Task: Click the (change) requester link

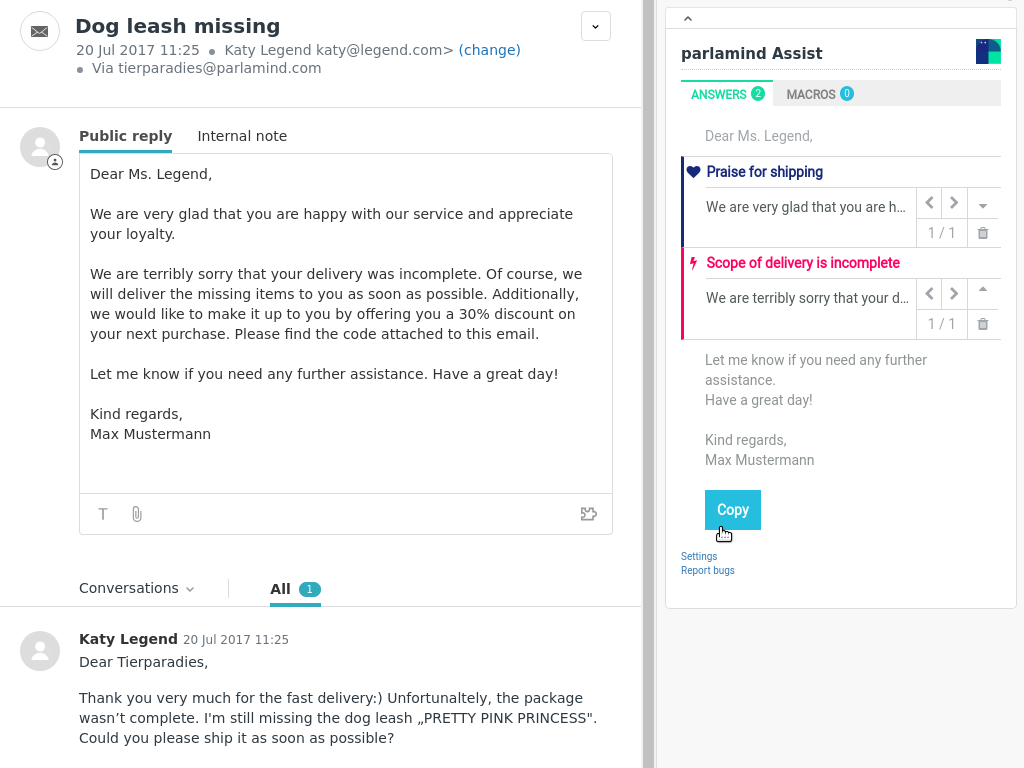Action: pos(489,50)
